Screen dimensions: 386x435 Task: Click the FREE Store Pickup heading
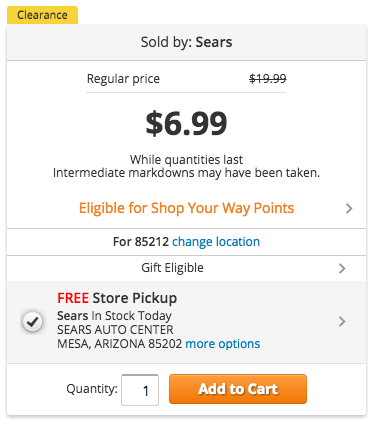(x=117, y=298)
